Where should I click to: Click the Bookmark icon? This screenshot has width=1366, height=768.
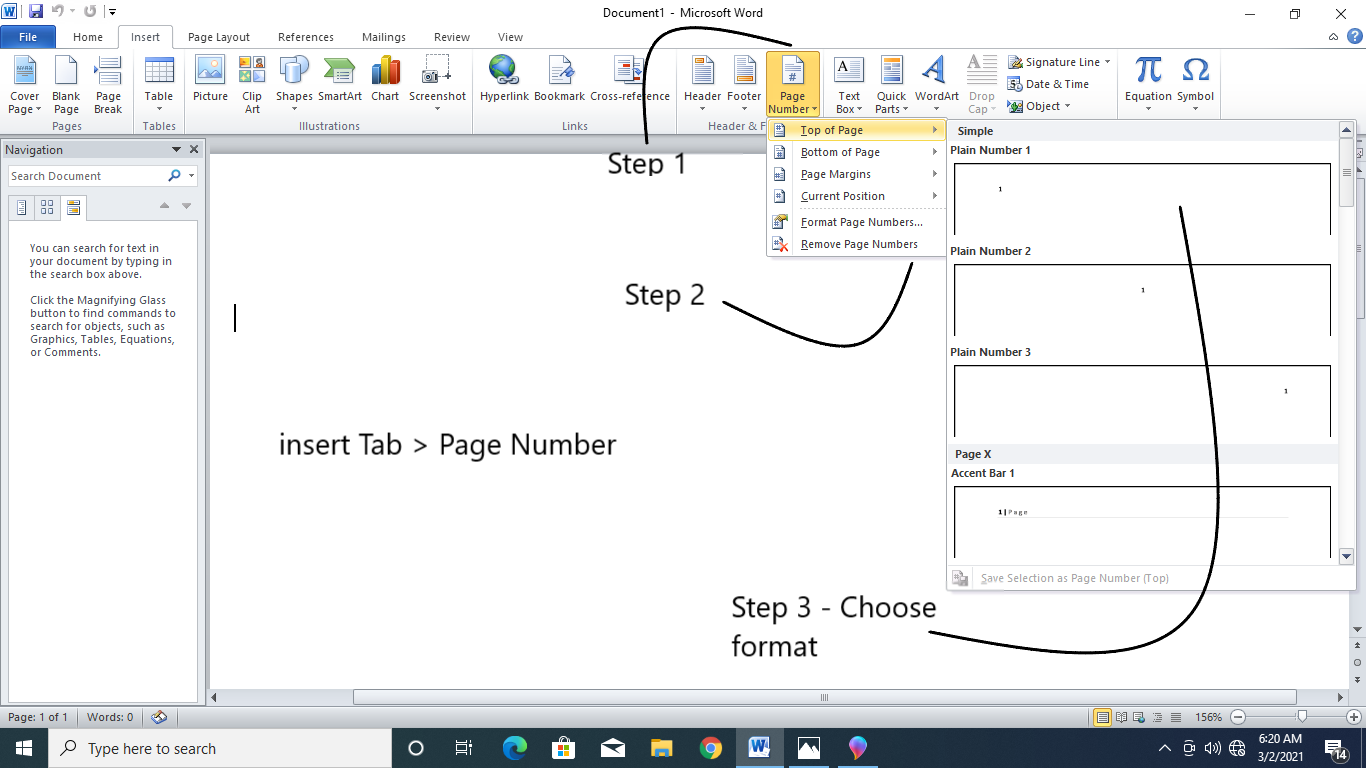pyautogui.click(x=559, y=80)
